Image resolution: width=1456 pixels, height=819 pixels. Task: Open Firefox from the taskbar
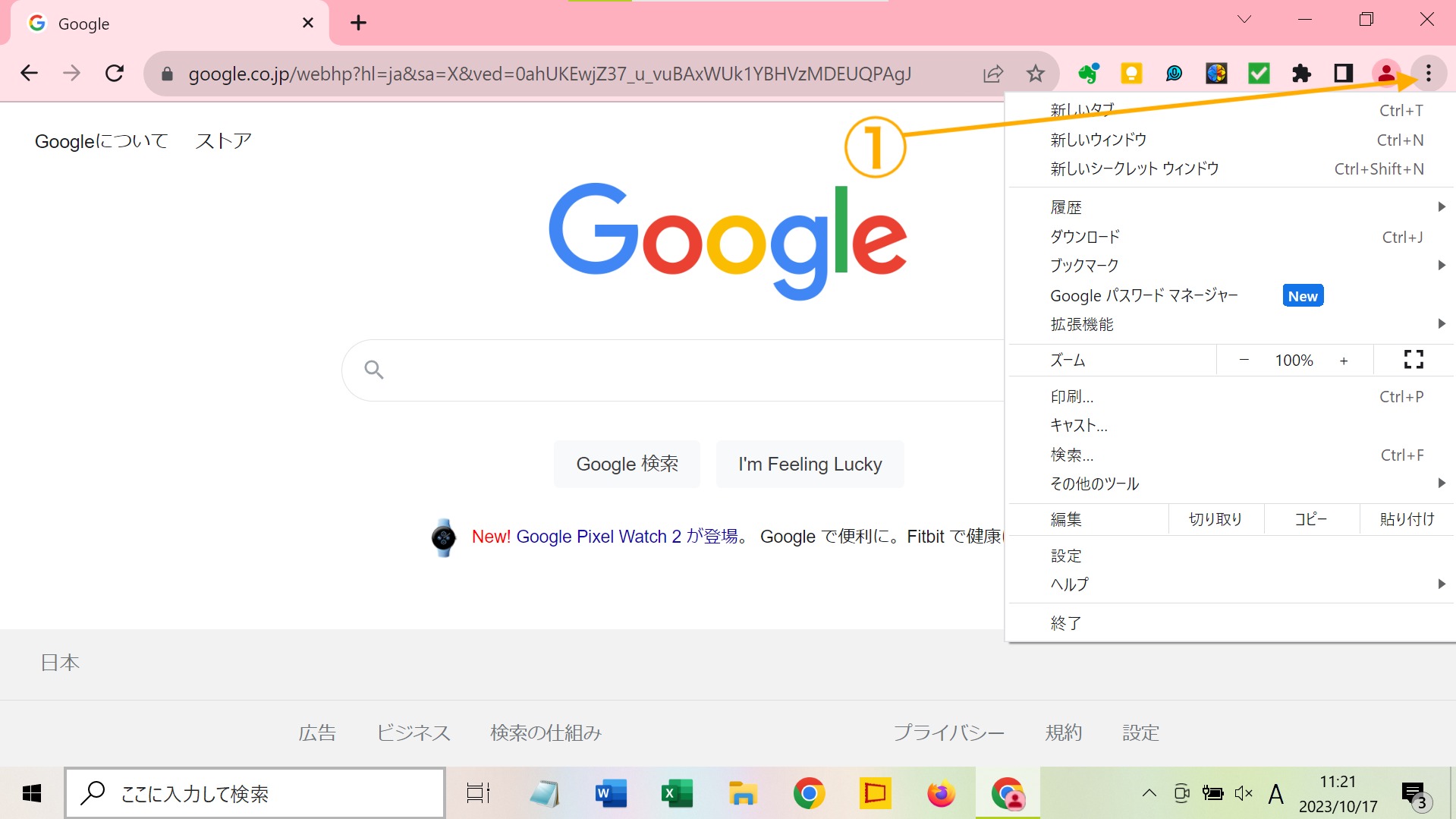point(941,793)
